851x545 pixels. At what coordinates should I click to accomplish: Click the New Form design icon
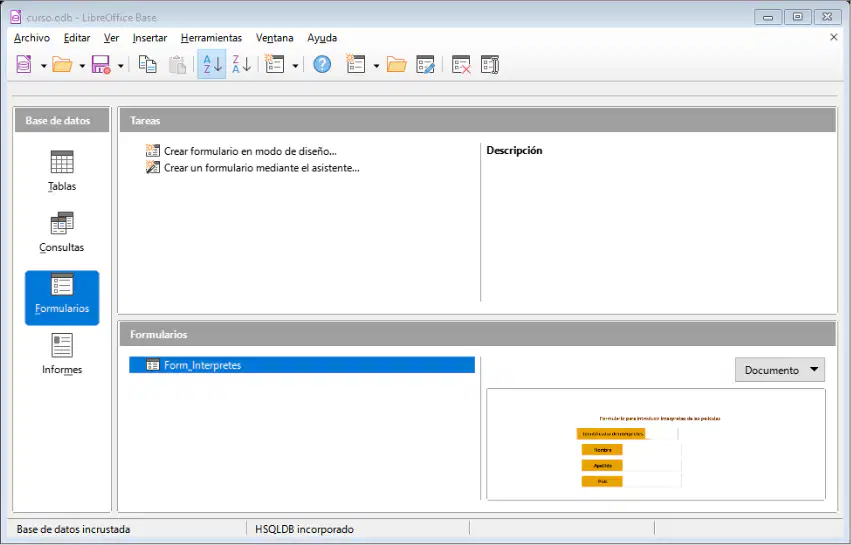tap(355, 65)
